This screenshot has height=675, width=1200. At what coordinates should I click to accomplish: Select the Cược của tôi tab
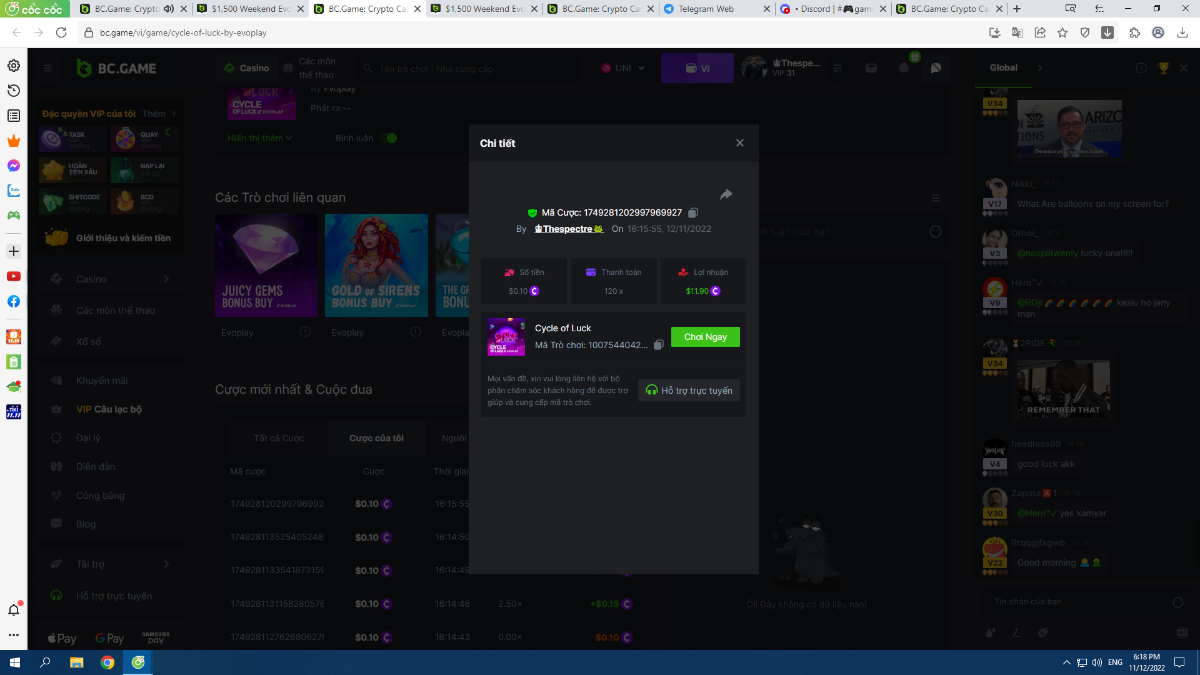tap(376, 438)
